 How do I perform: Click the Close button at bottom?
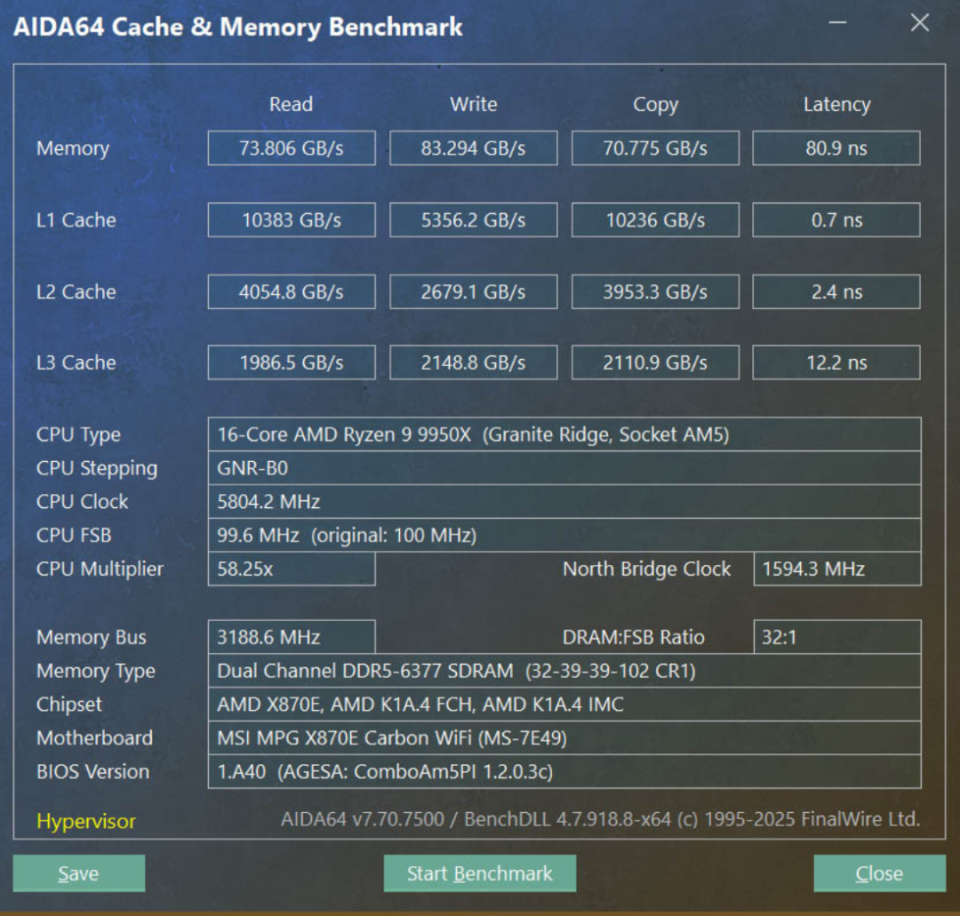pyautogui.click(x=879, y=873)
